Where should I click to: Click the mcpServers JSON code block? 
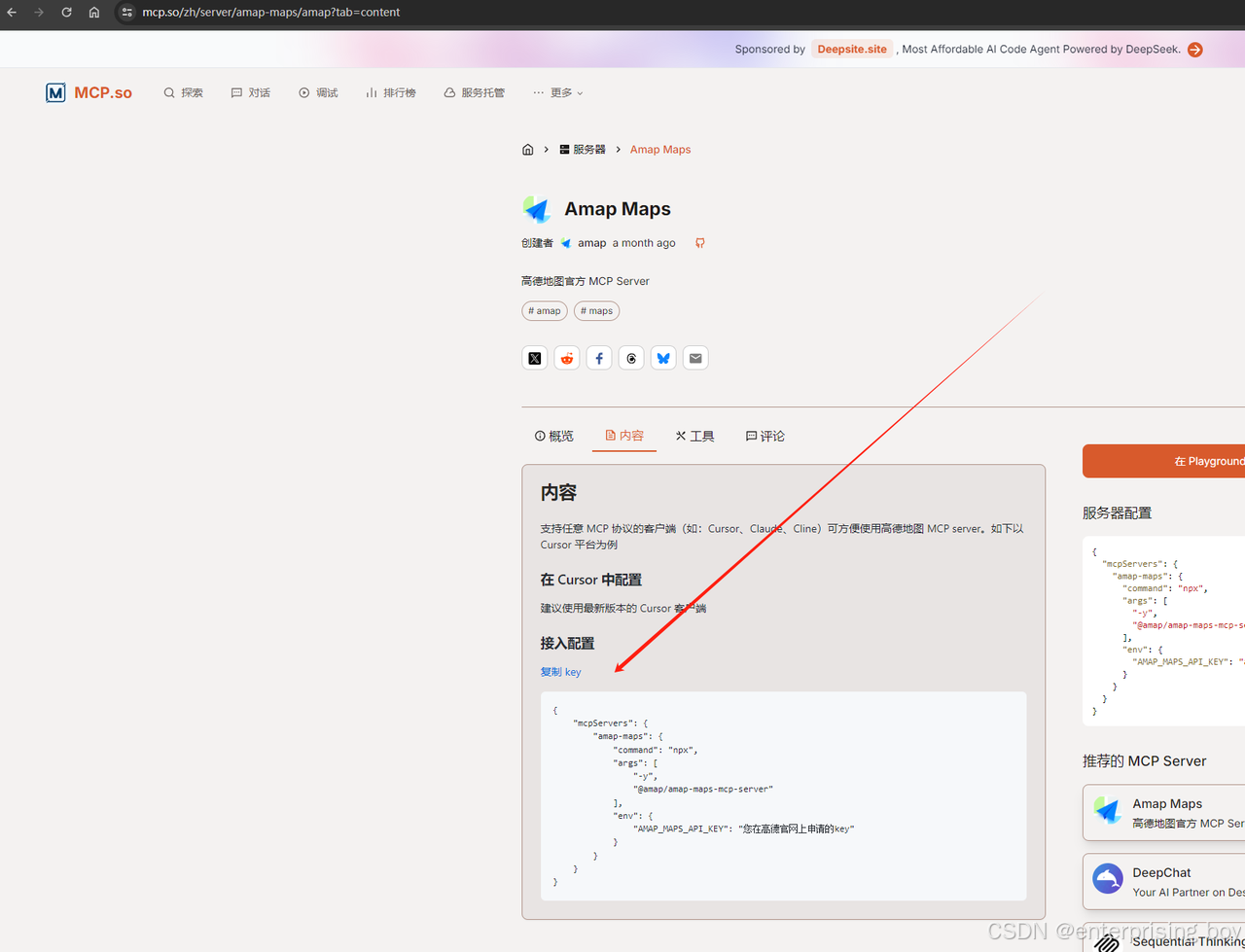click(784, 796)
